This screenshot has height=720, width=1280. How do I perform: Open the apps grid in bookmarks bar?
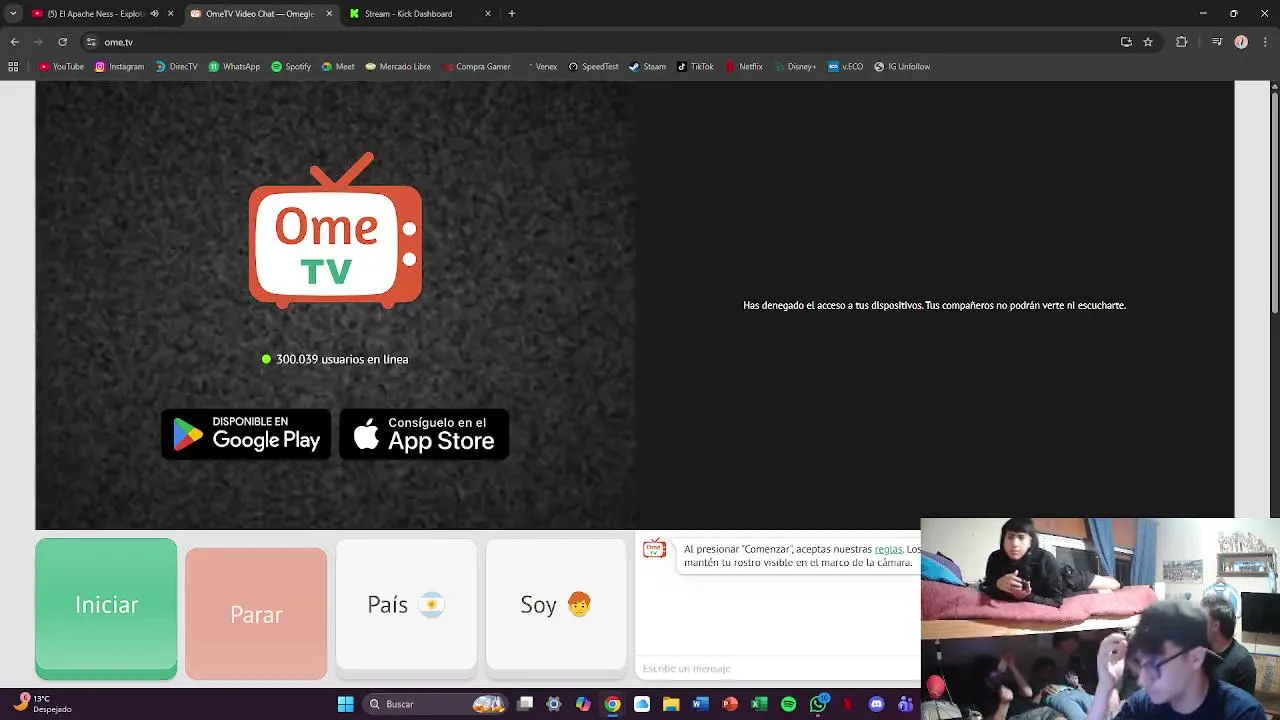click(13, 67)
